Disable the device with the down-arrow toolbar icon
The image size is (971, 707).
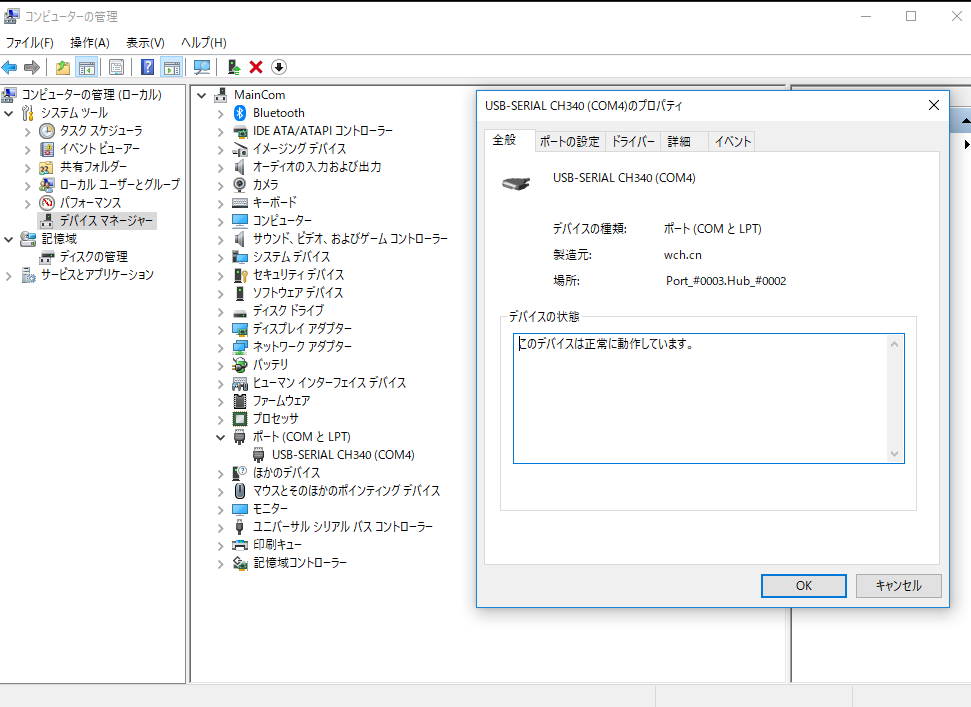tap(279, 67)
